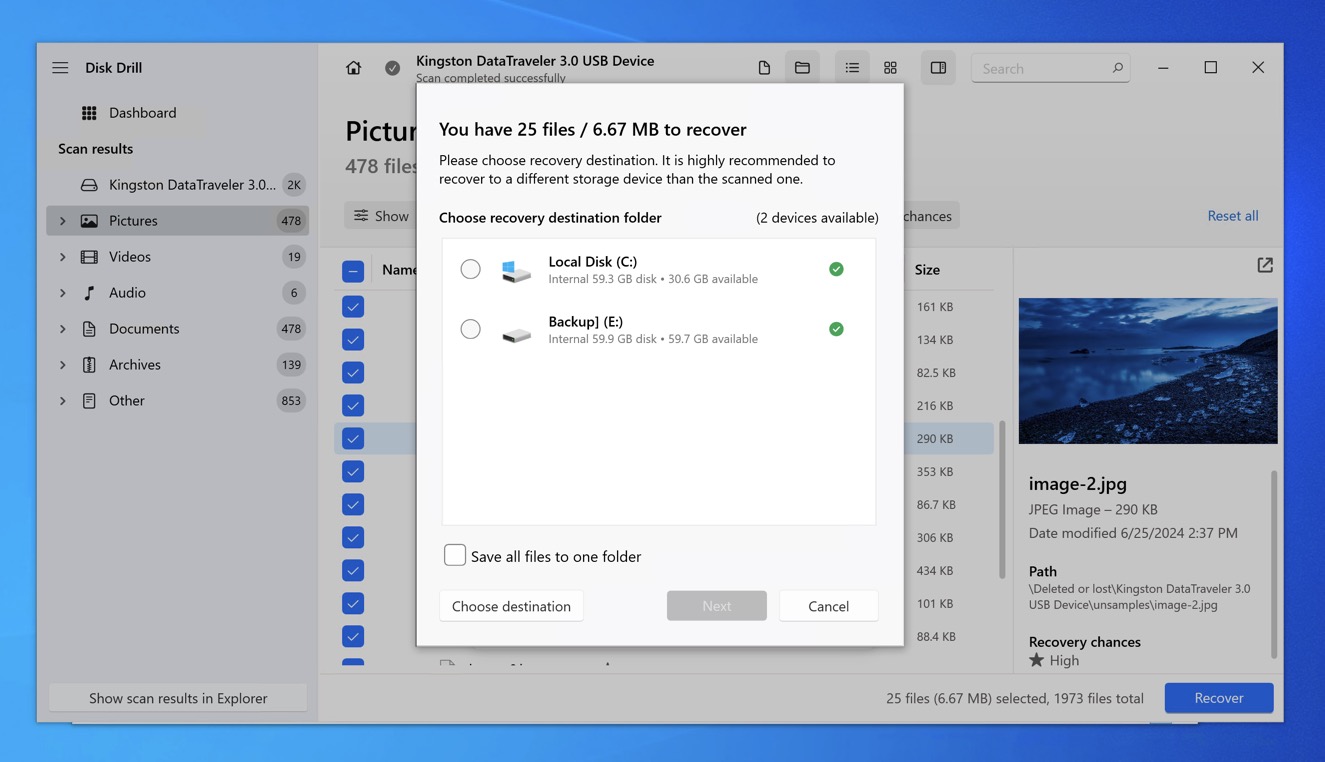The width and height of the screenshot is (1325, 762).
Task: Click the Audio music note icon
Action: [89, 293]
